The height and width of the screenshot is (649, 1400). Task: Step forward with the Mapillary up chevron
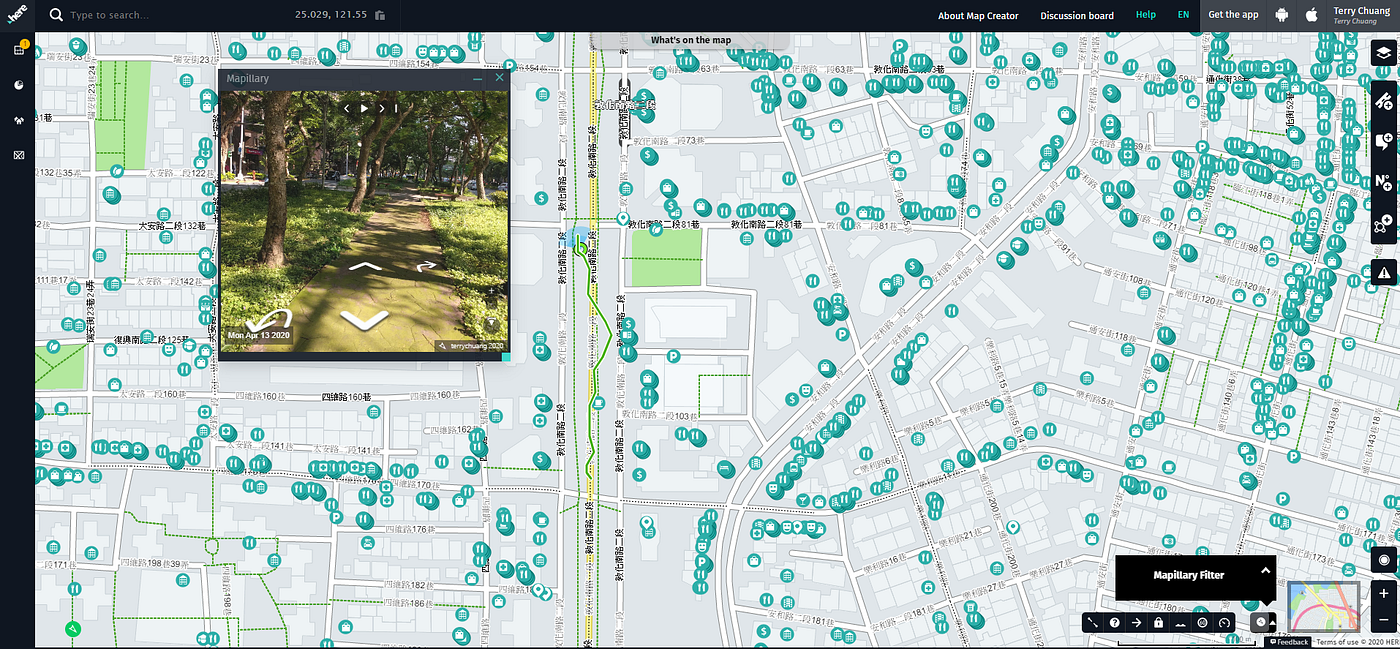(364, 267)
